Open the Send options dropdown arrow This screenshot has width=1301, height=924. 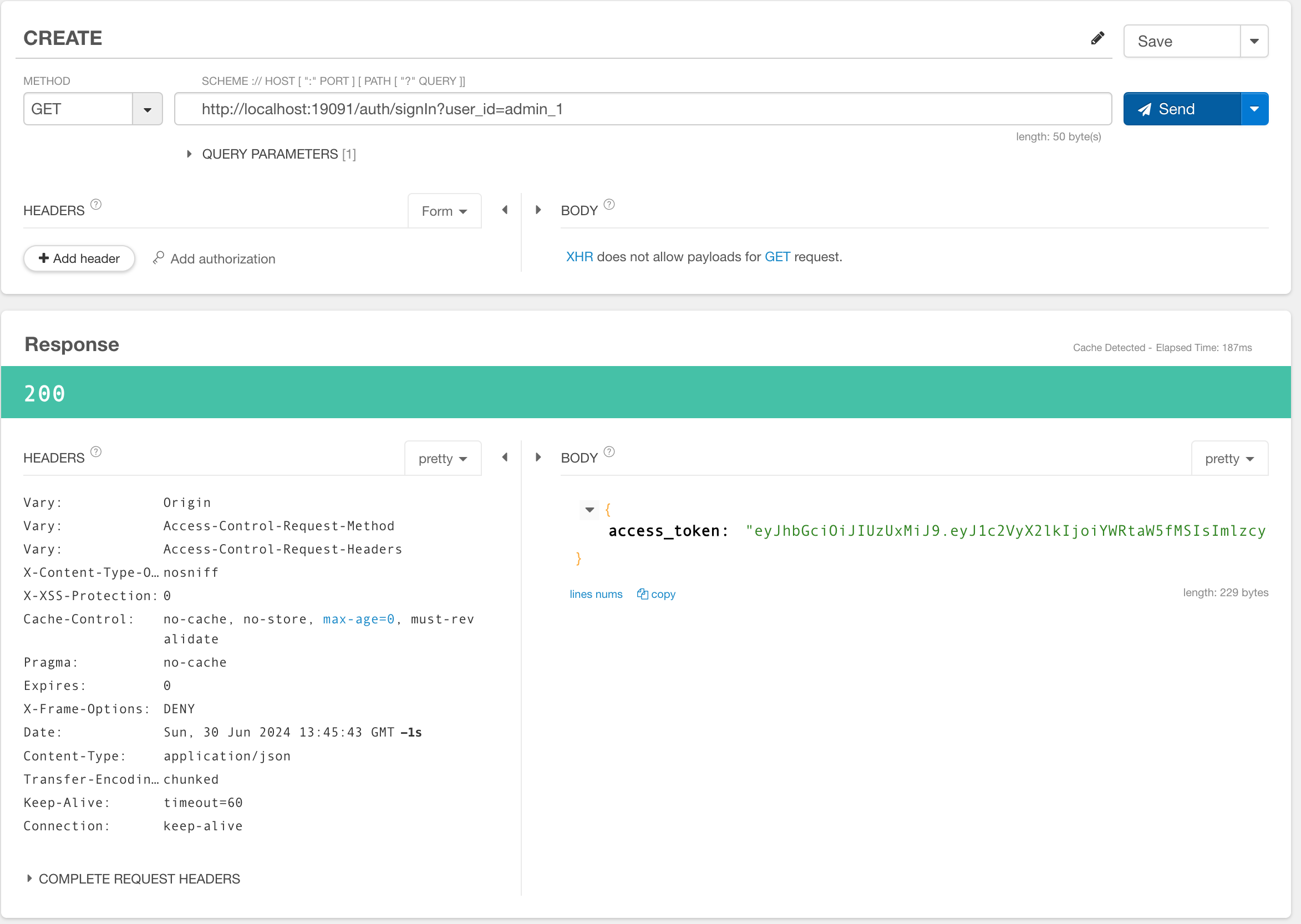click(1254, 109)
